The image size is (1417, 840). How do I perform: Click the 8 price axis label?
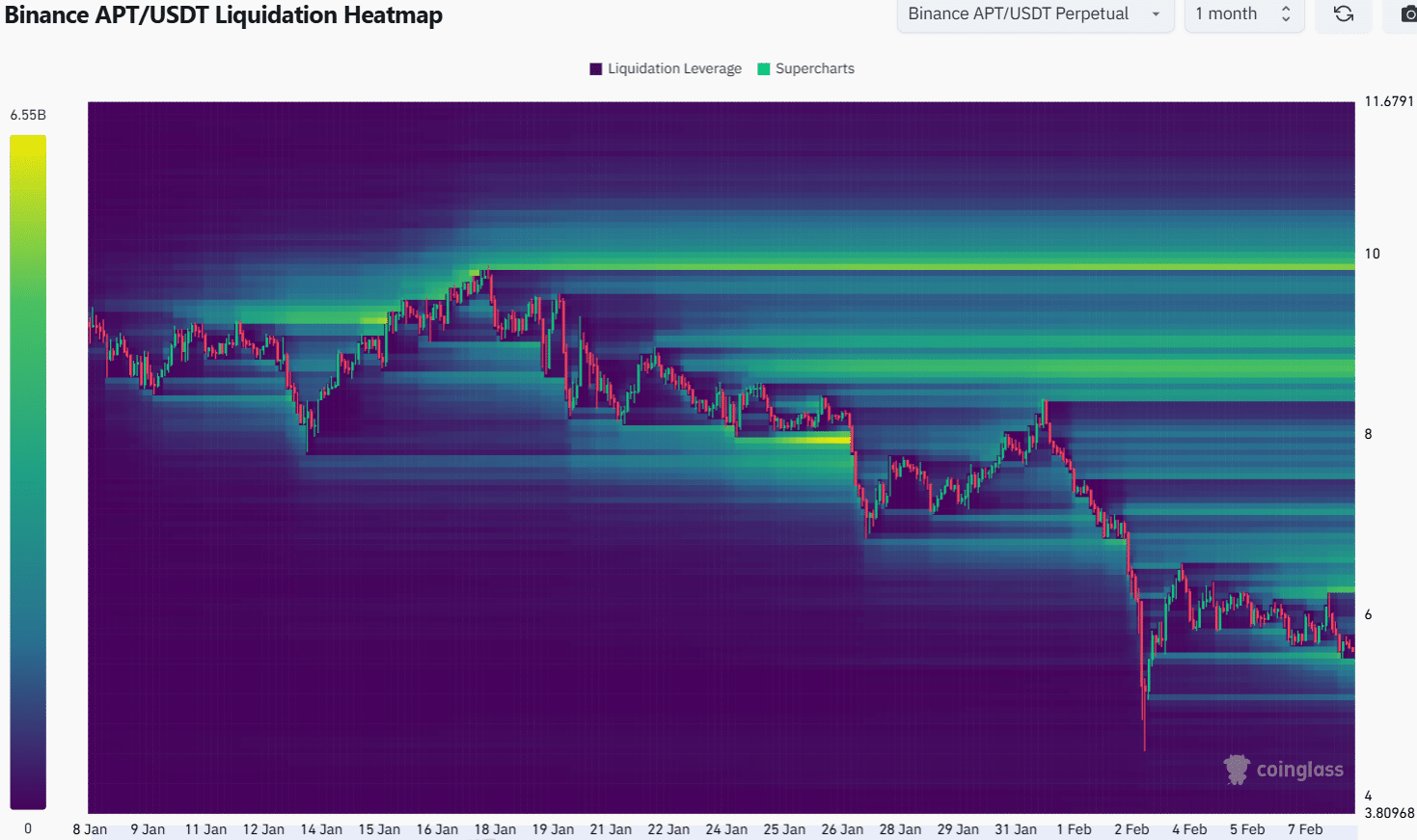(x=1368, y=434)
